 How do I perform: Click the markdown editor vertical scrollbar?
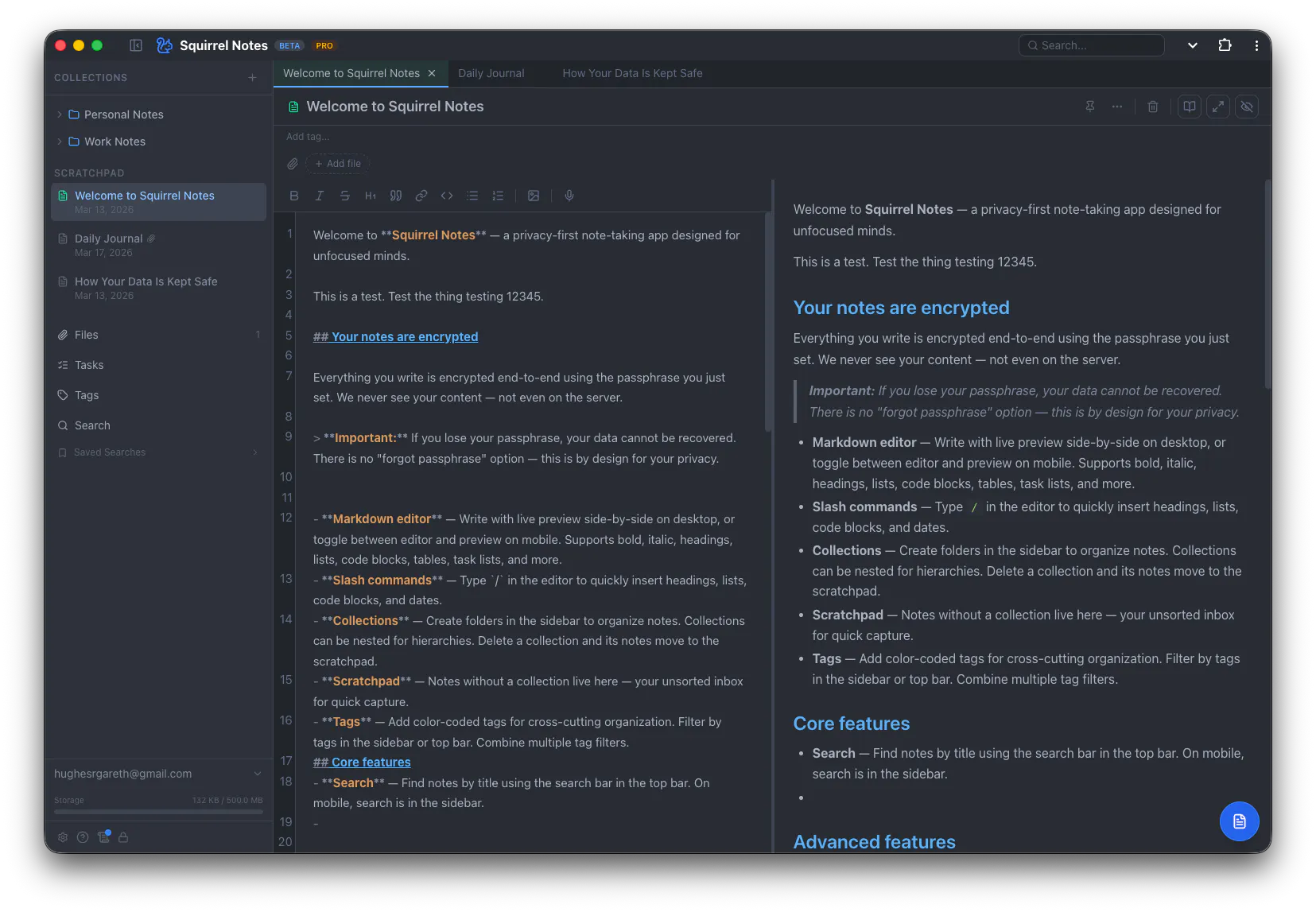768,322
